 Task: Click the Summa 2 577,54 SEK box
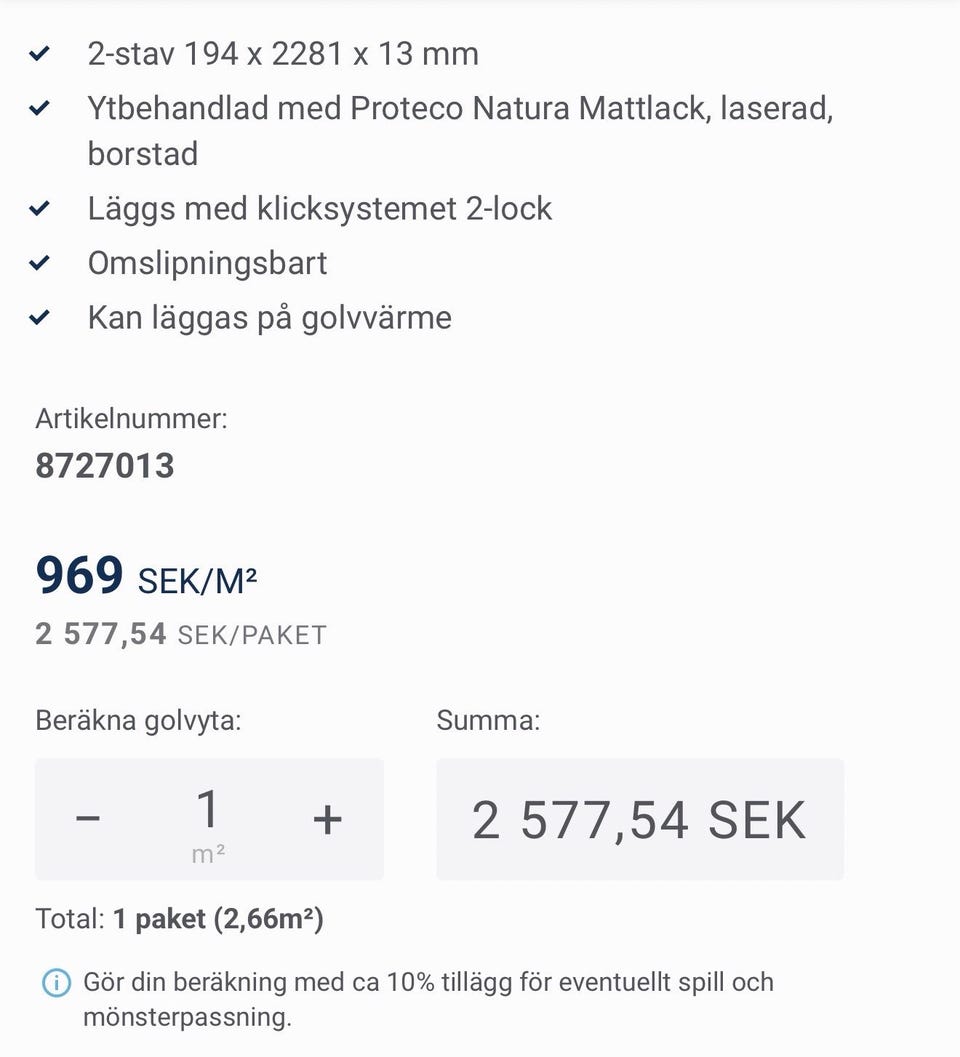tap(640, 819)
